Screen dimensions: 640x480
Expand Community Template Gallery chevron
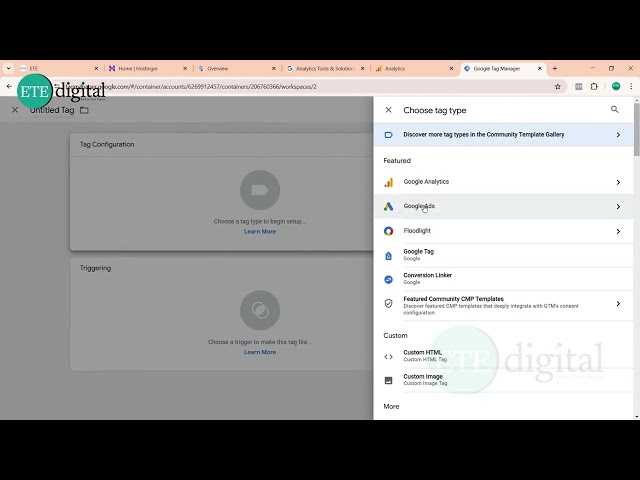pyautogui.click(x=618, y=135)
